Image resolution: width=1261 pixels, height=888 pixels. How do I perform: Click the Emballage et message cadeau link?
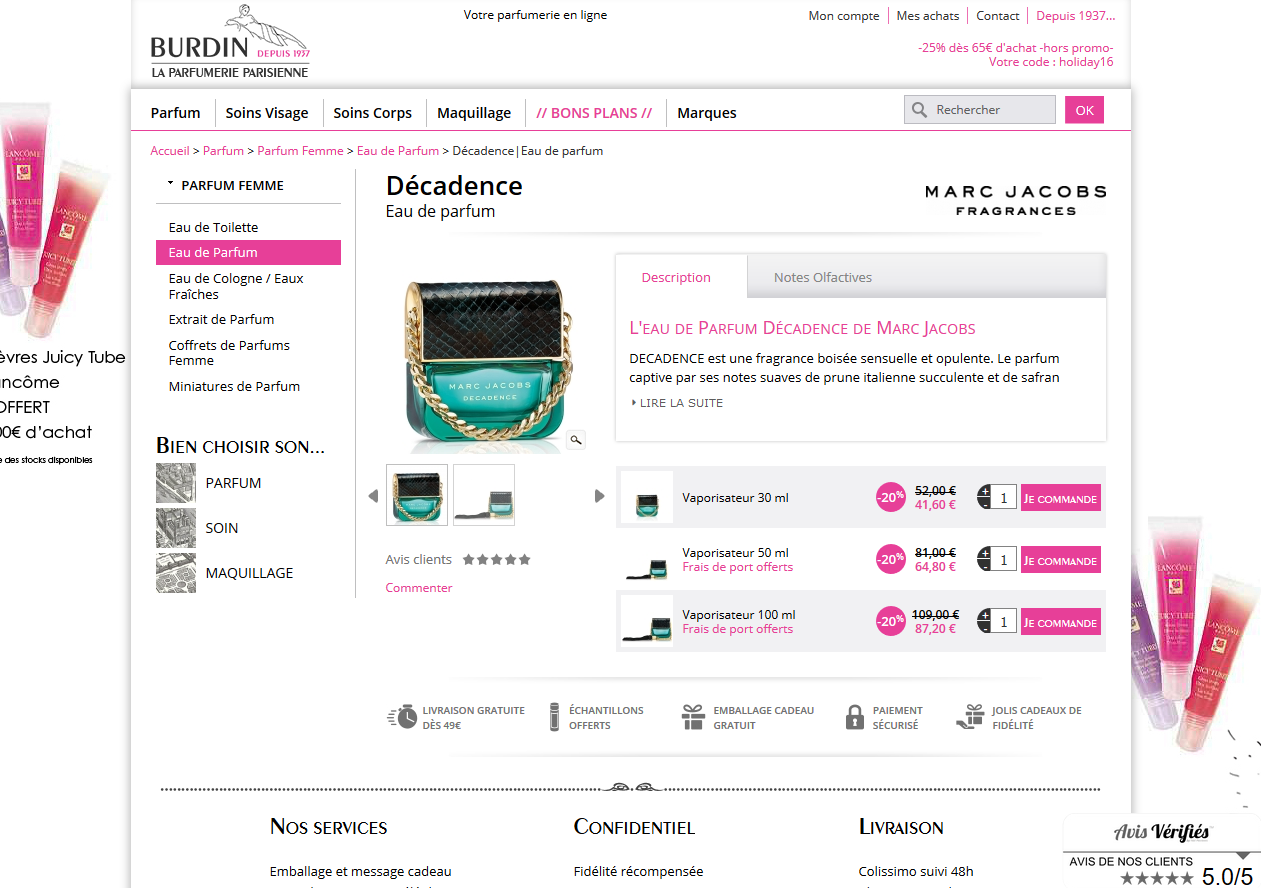click(360, 872)
